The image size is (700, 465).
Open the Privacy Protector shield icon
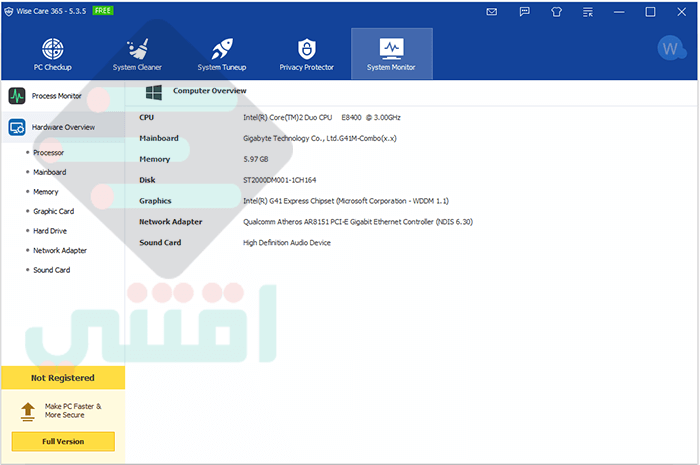(x=307, y=49)
